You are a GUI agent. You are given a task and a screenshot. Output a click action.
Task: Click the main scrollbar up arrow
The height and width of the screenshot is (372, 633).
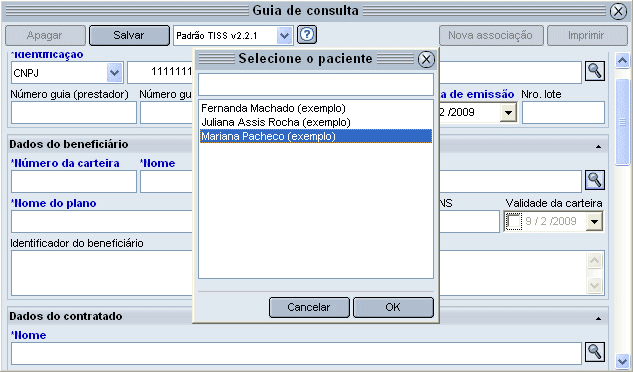point(622,61)
